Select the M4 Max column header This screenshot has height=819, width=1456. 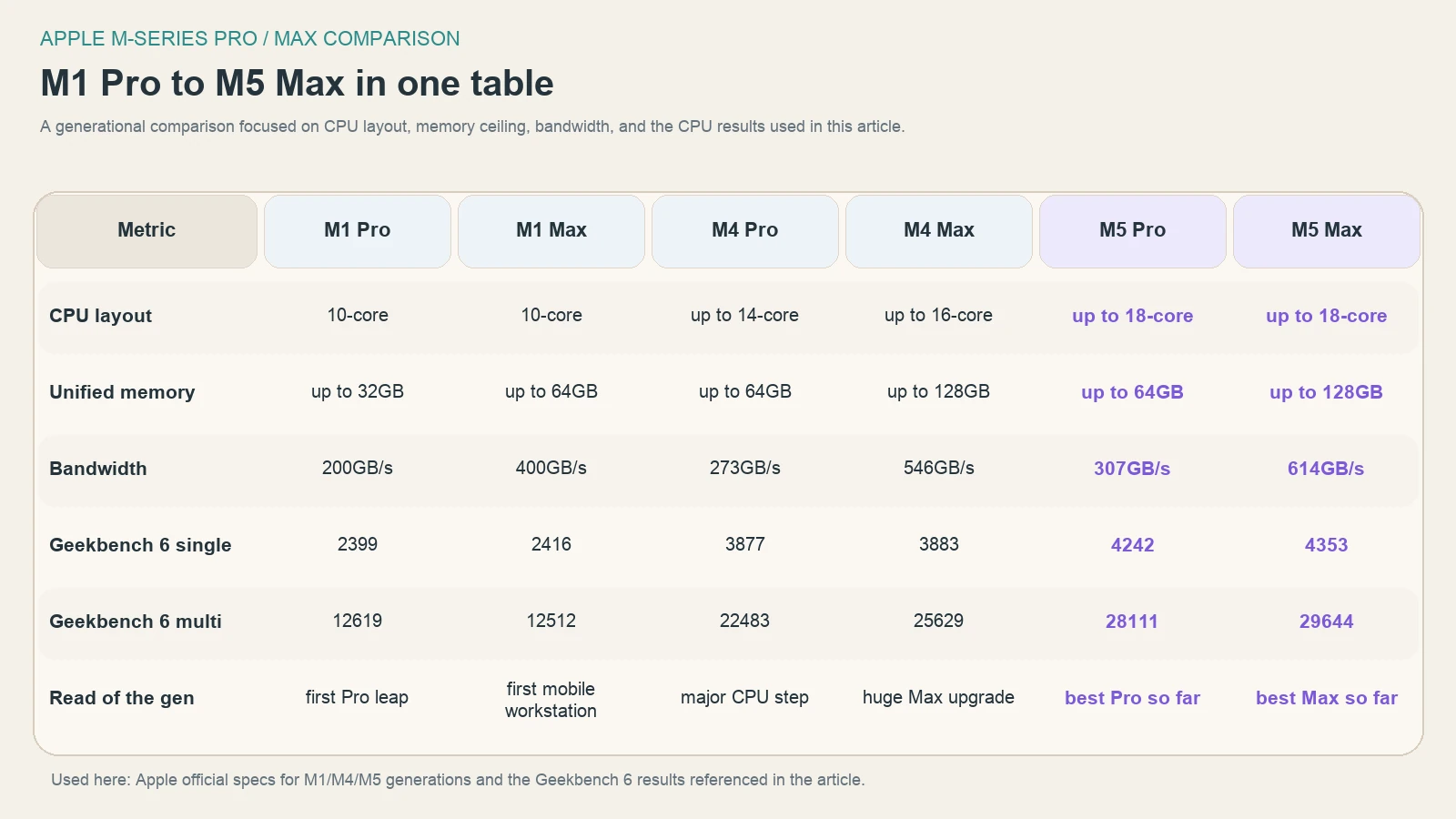click(x=939, y=230)
